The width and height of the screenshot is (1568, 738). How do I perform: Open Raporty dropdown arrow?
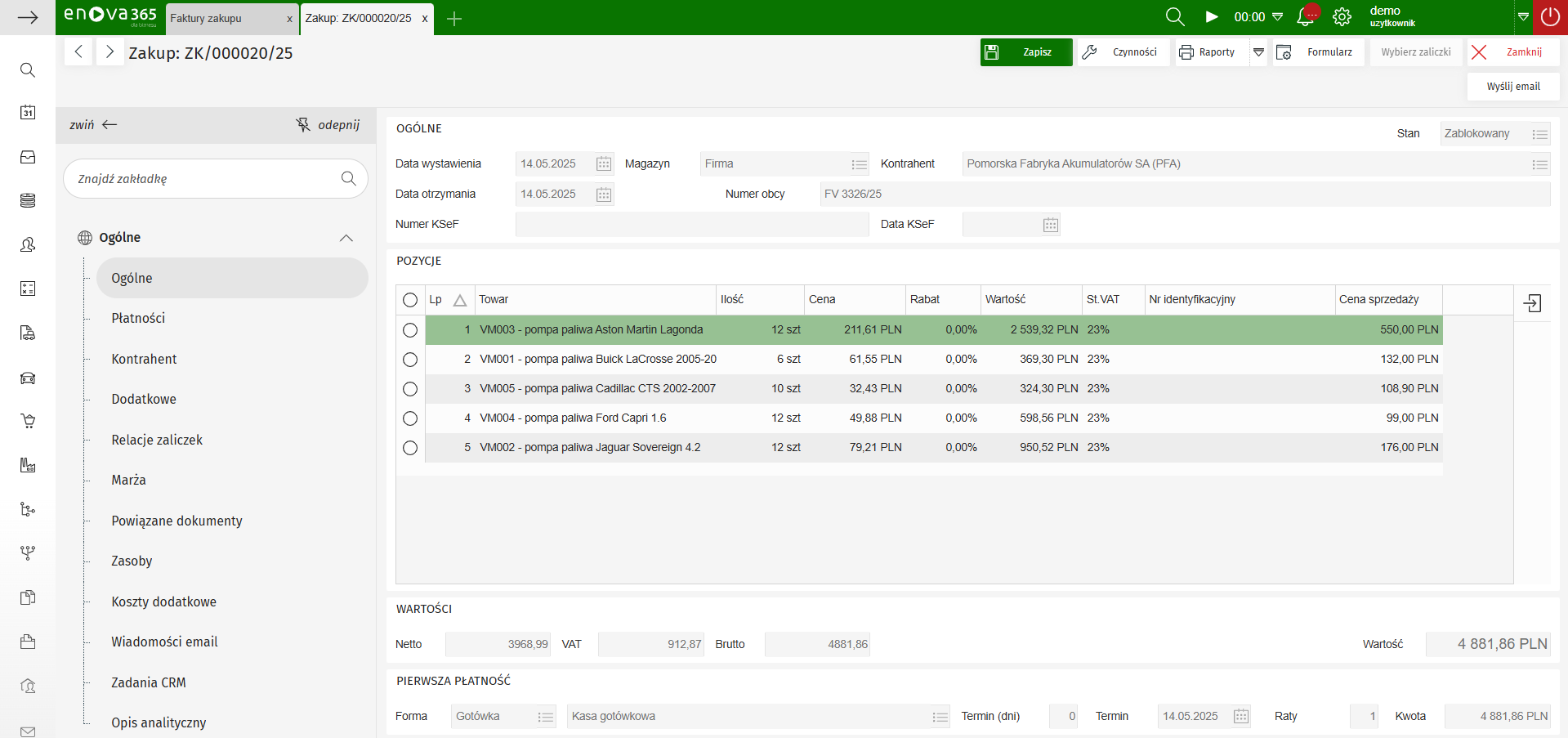[x=1258, y=52]
